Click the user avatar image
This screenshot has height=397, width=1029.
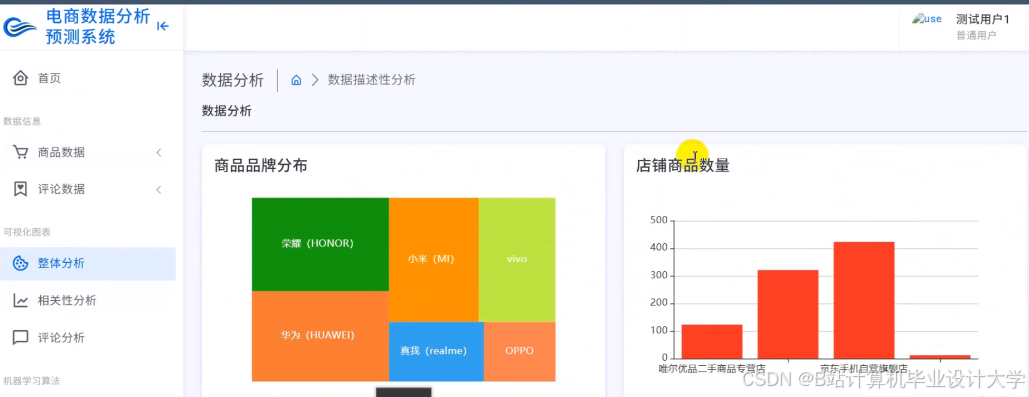pyautogui.click(x=927, y=20)
